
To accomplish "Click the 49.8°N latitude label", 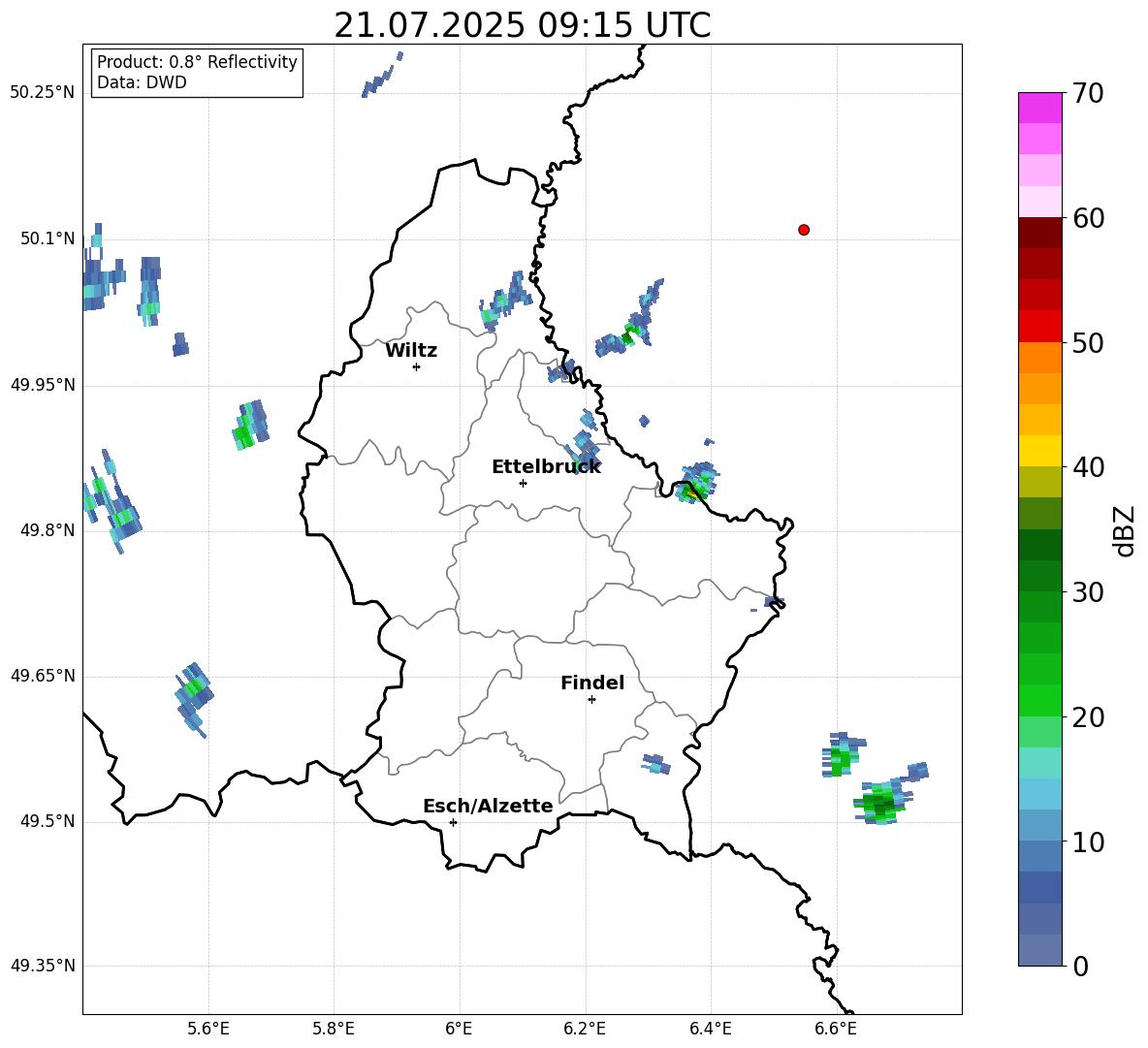I will tap(48, 530).
